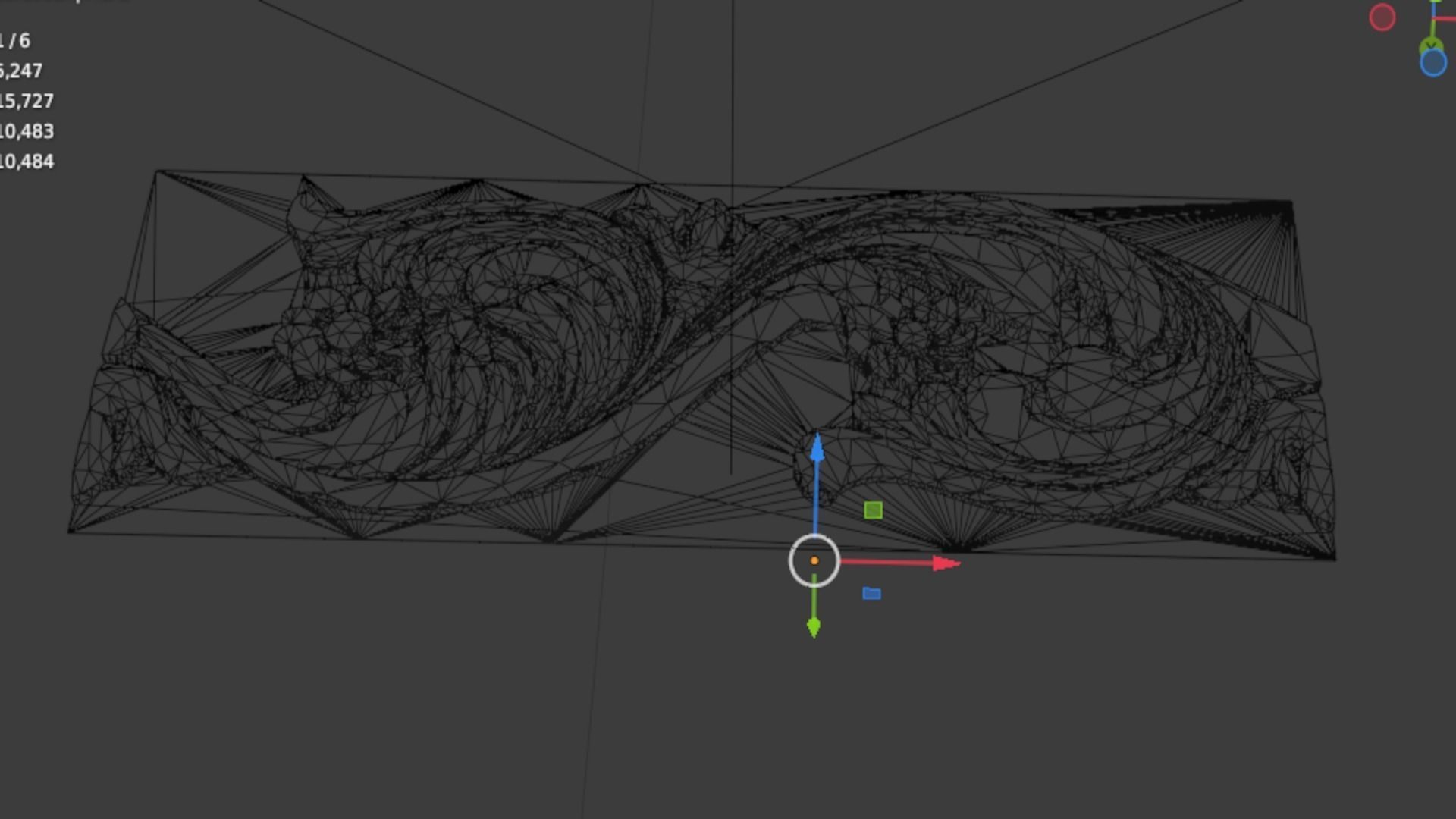This screenshot has width=1456, height=819.
Task: Click the orange object origin dot
Action: point(814,561)
